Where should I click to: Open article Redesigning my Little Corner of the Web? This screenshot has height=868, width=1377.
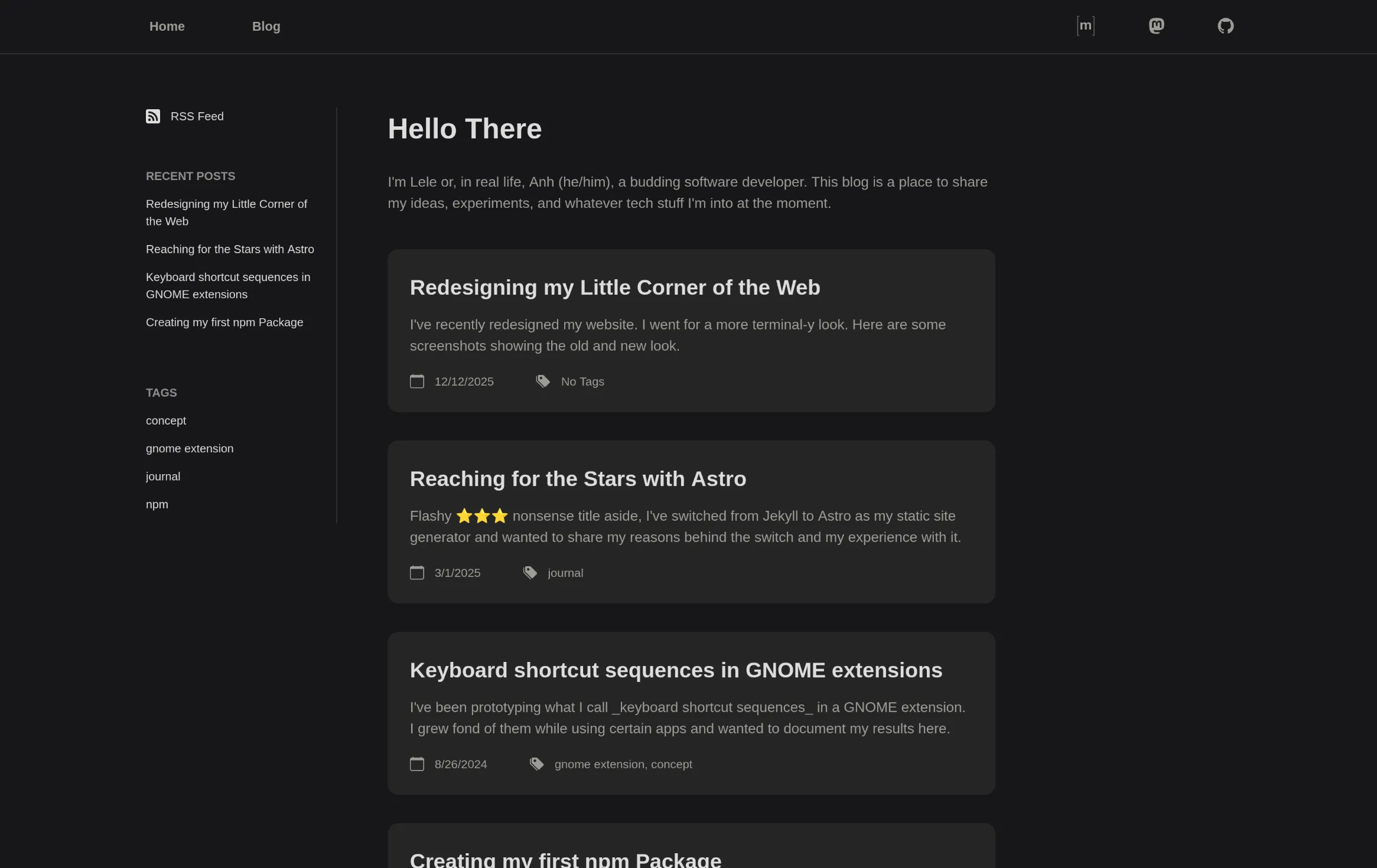click(614, 288)
